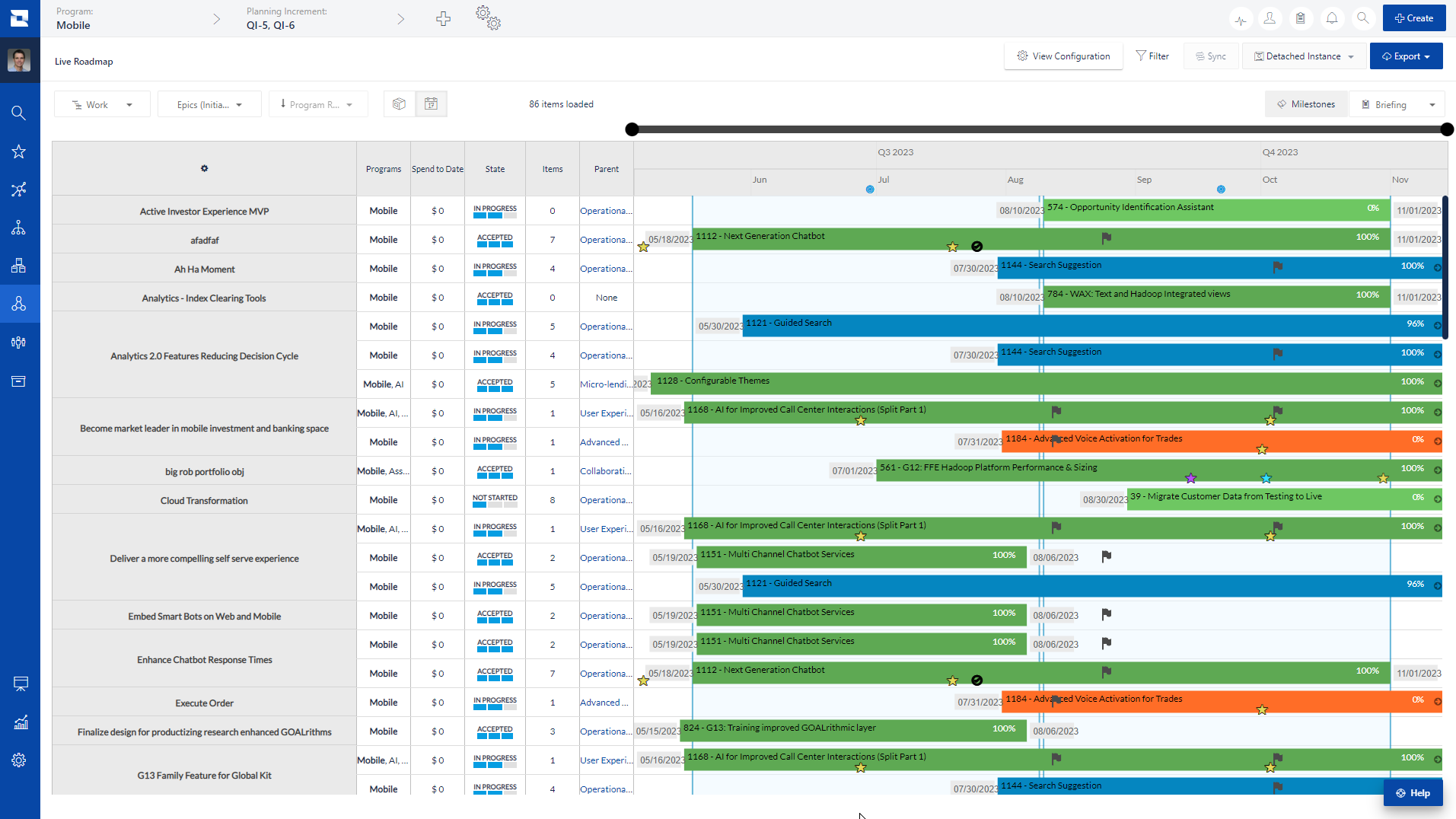Open the Program R sorting dropdown
Screen dimensions: 1456x819
[x=318, y=104]
